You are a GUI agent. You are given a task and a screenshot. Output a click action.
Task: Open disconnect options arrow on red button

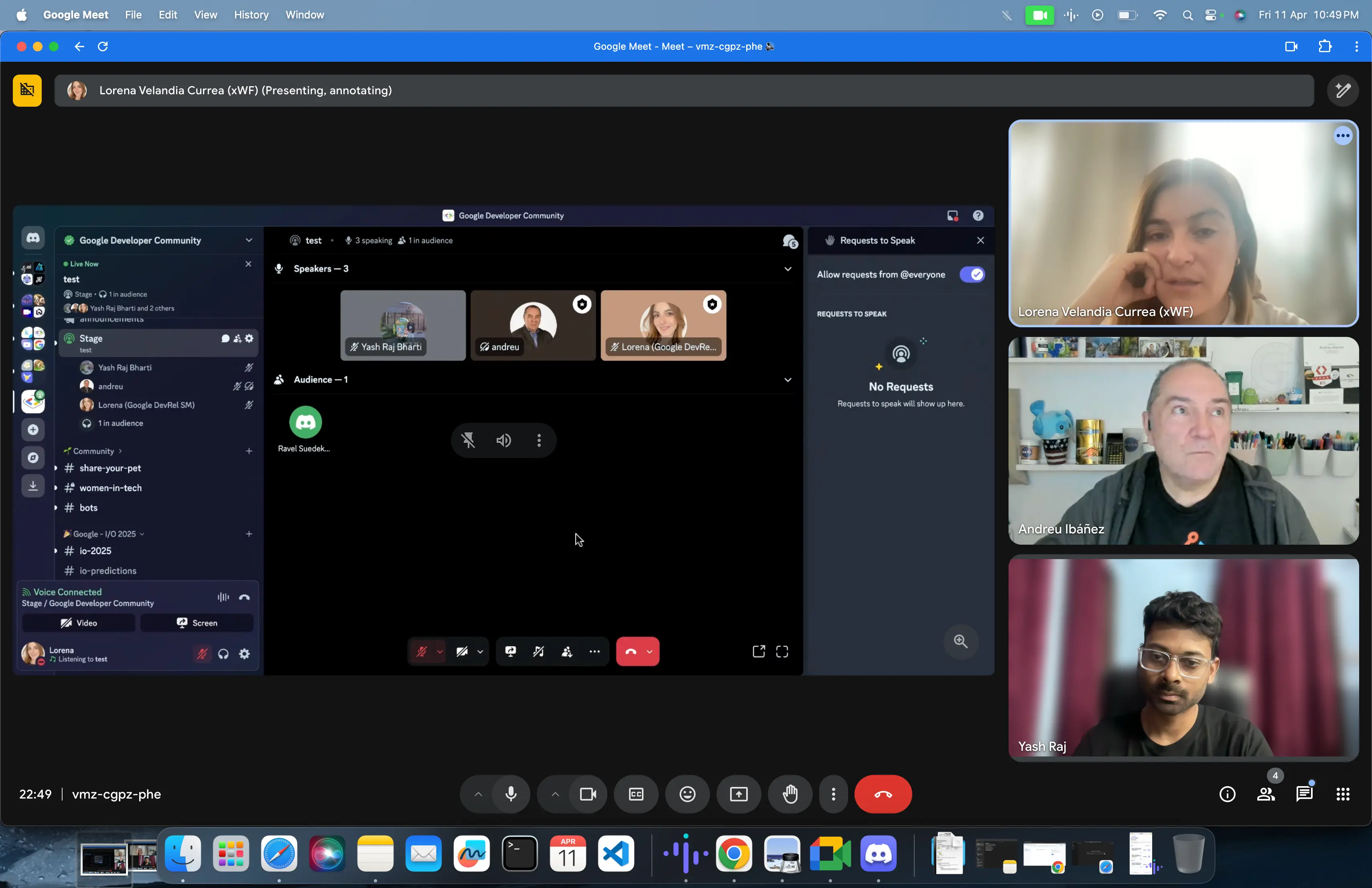[x=649, y=651]
